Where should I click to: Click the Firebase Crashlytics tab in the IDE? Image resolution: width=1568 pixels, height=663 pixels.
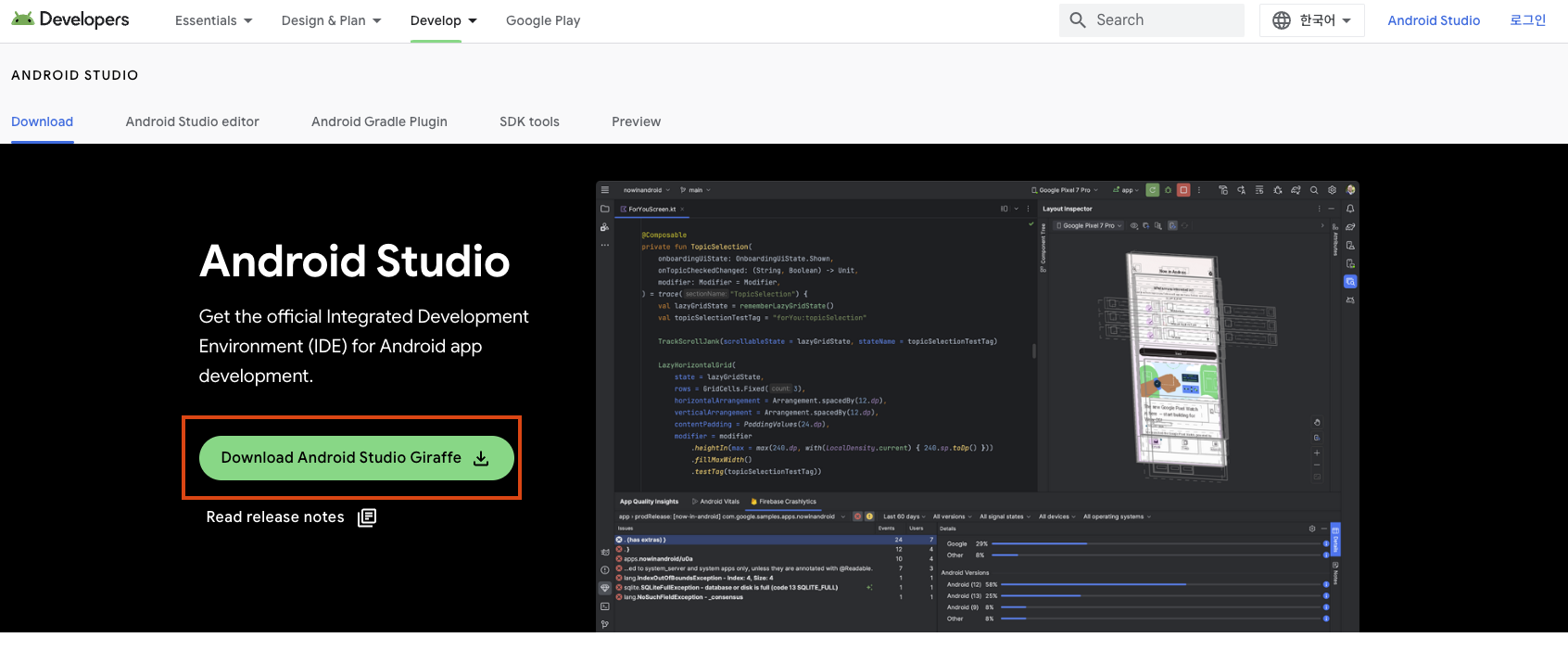pos(784,502)
